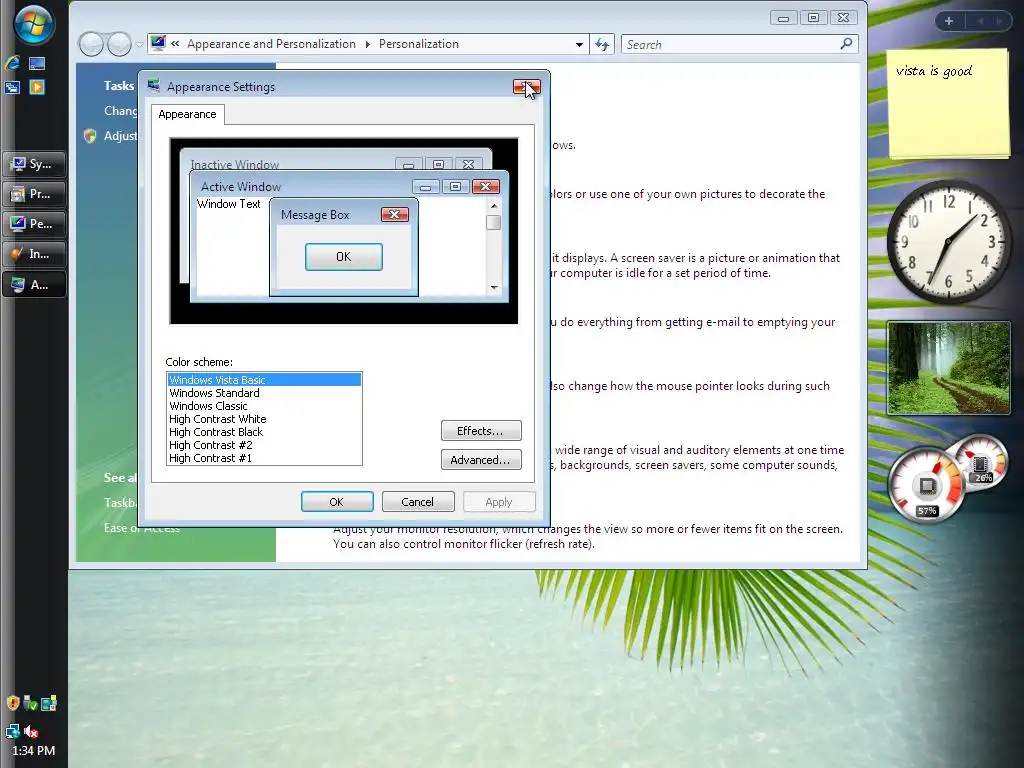
Task: Click the security shield alert tray icon
Action: (x=12, y=703)
